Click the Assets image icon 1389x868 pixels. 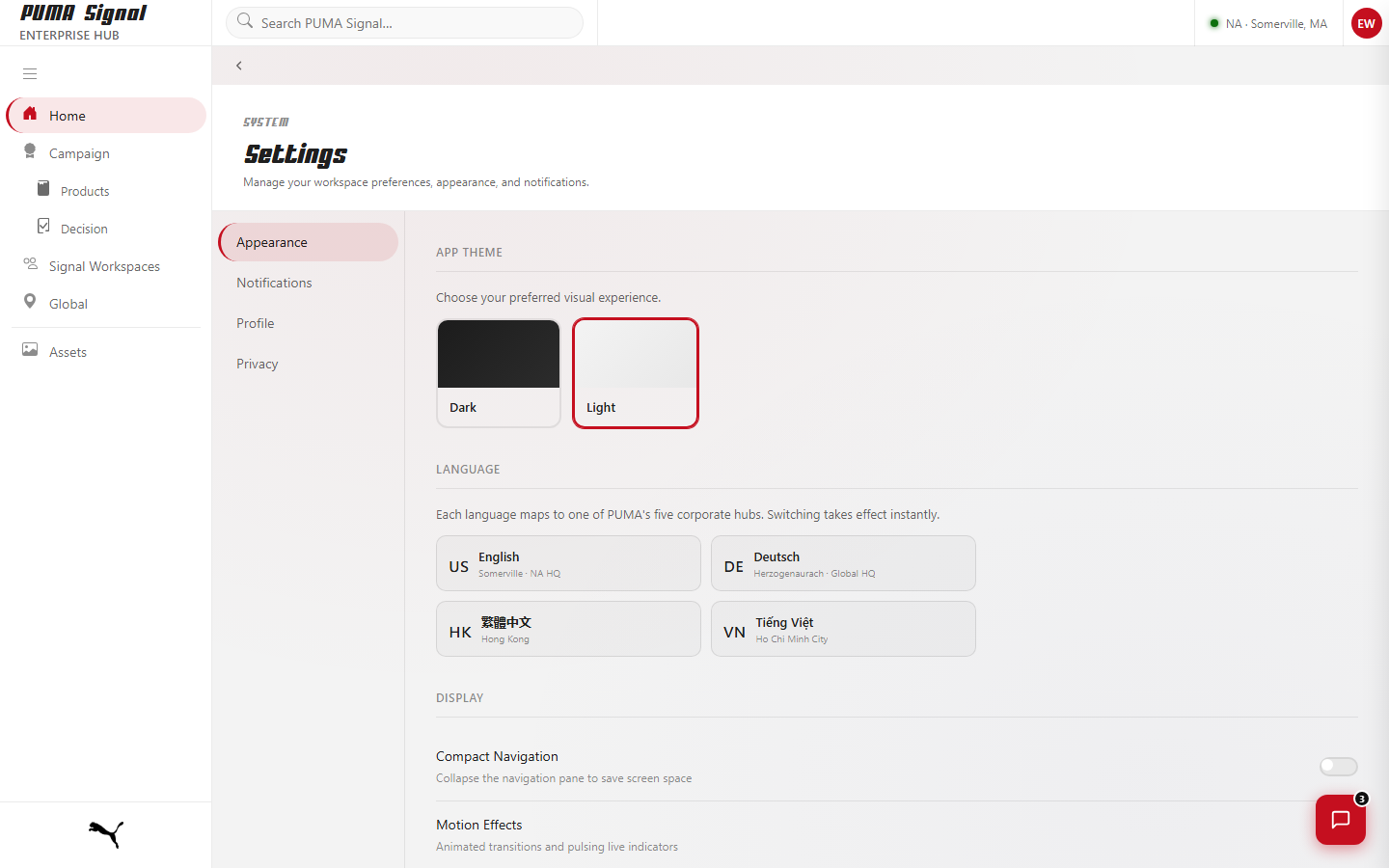tap(30, 349)
